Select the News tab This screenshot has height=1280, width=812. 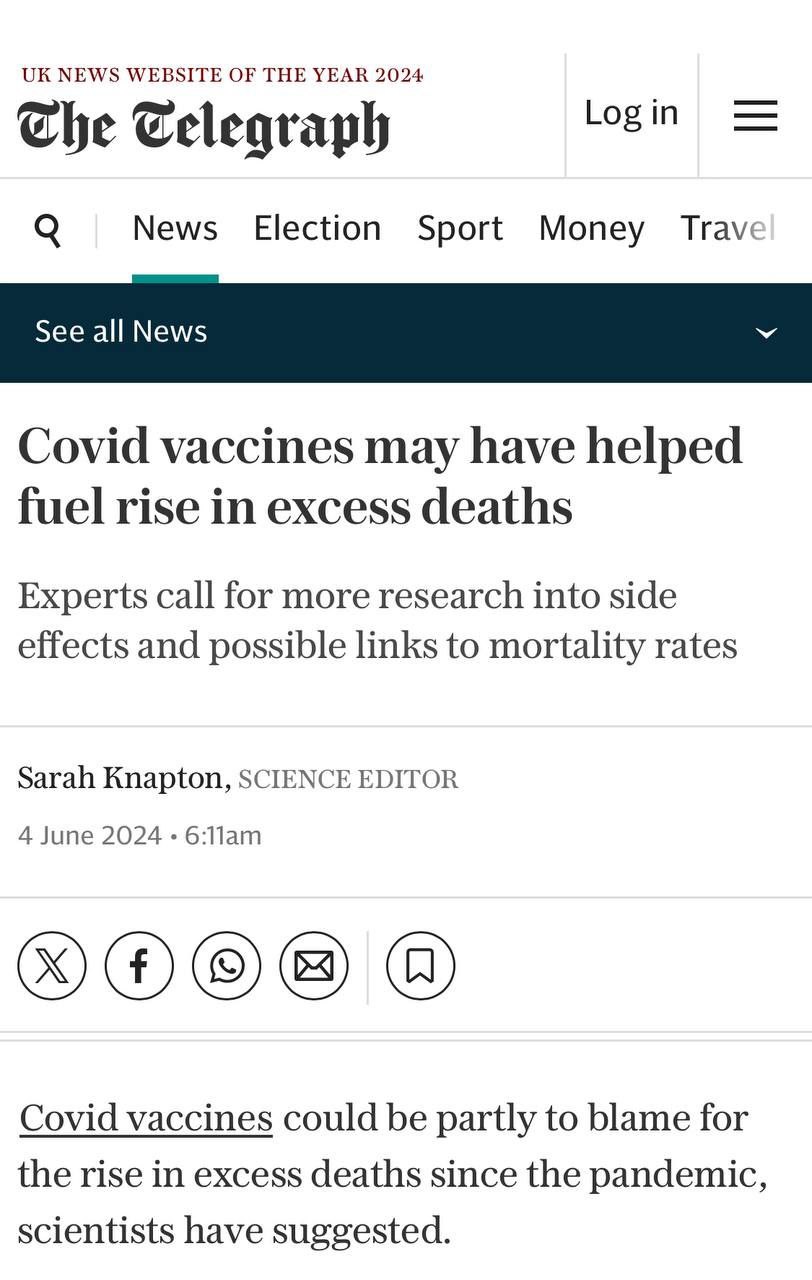175,228
